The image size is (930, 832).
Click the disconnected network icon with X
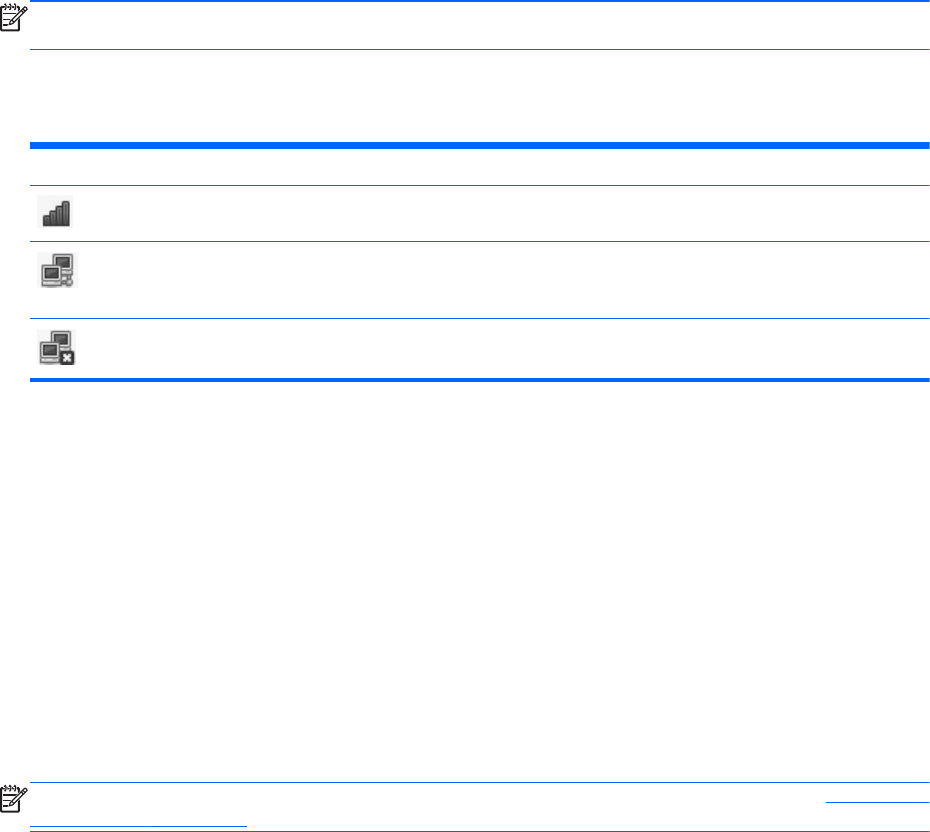[x=57, y=346]
